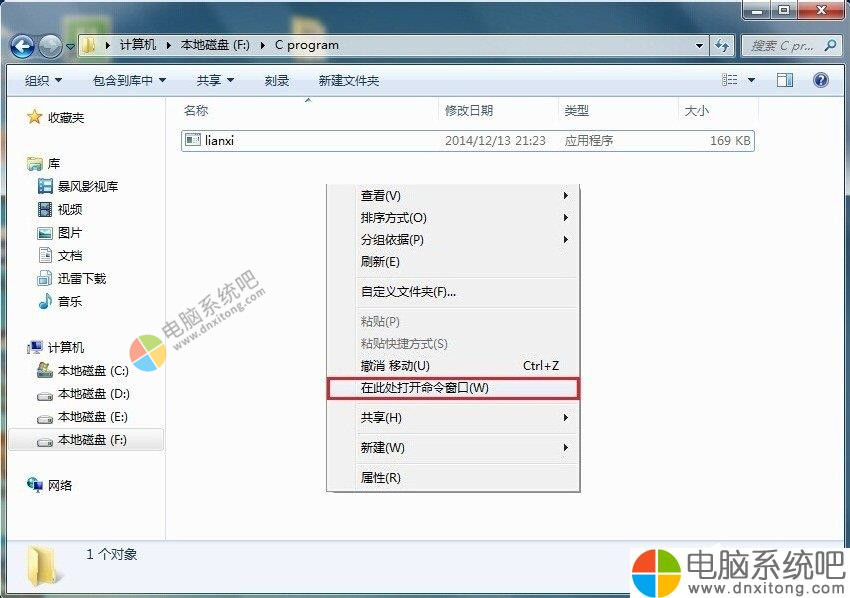This screenshot has width=850, height=598.
Task: Sort by the 类型 column header
Action: point(576,111)
